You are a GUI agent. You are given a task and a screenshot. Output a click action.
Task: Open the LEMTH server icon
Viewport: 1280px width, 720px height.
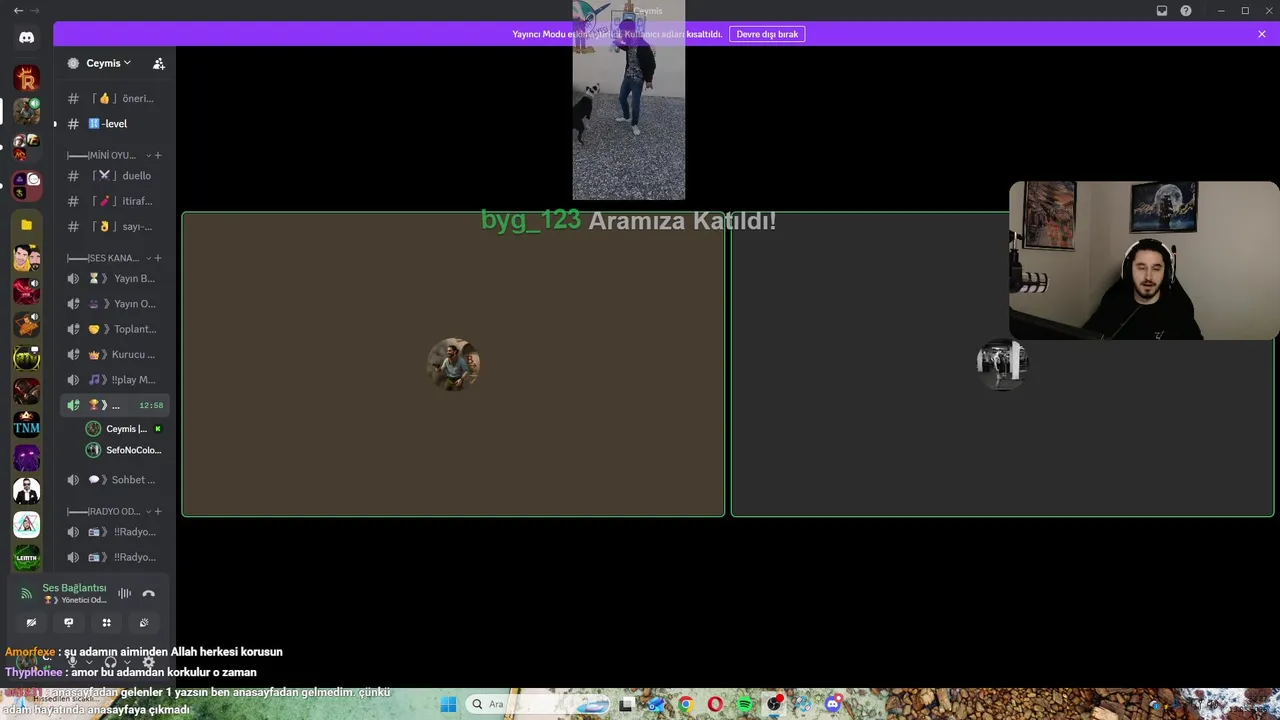[27, 557]
